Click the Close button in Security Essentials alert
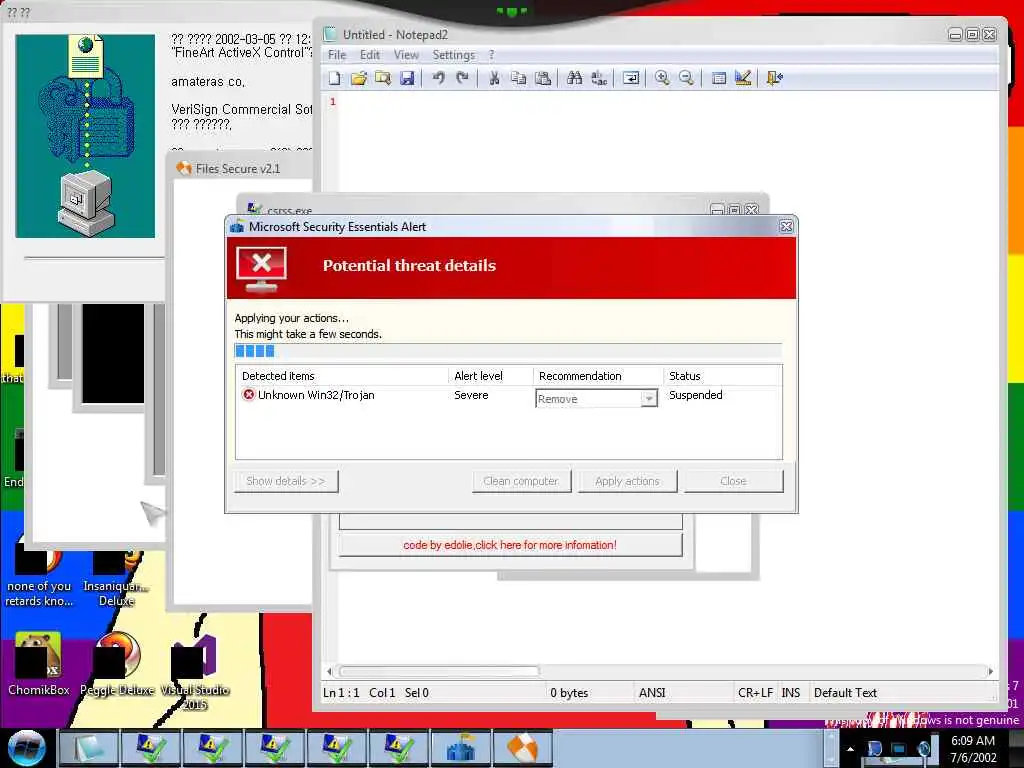The width and height of the screenshot is (1024, 768). click(x=733, y=481)
